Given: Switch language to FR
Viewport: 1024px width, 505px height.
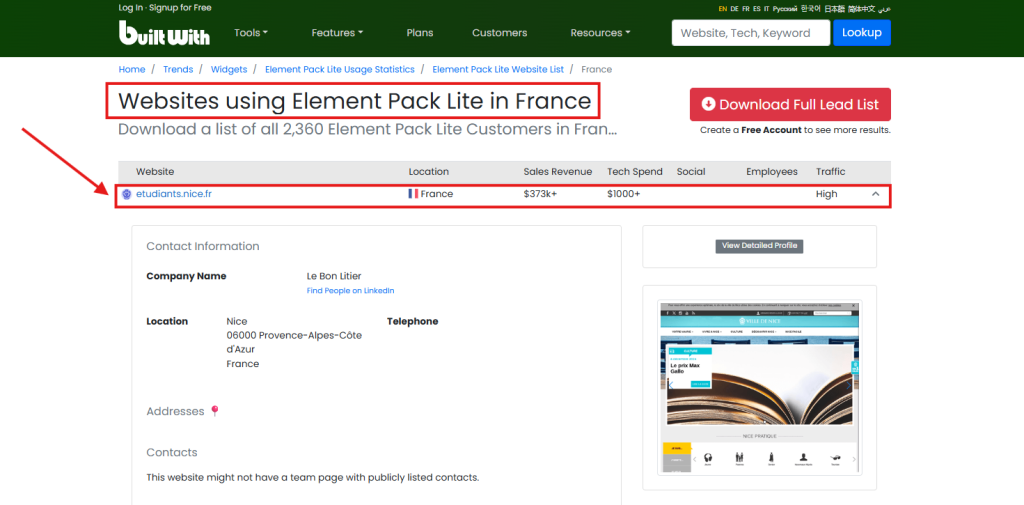Looking at the screenshot, I should (746, 9).
